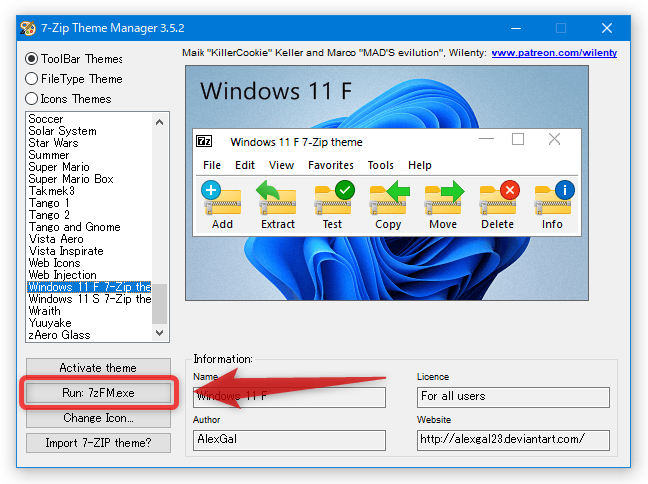Click the theme list scroll up arrow
This screenshot has width=648, height=484.
(x=160, y=122)
